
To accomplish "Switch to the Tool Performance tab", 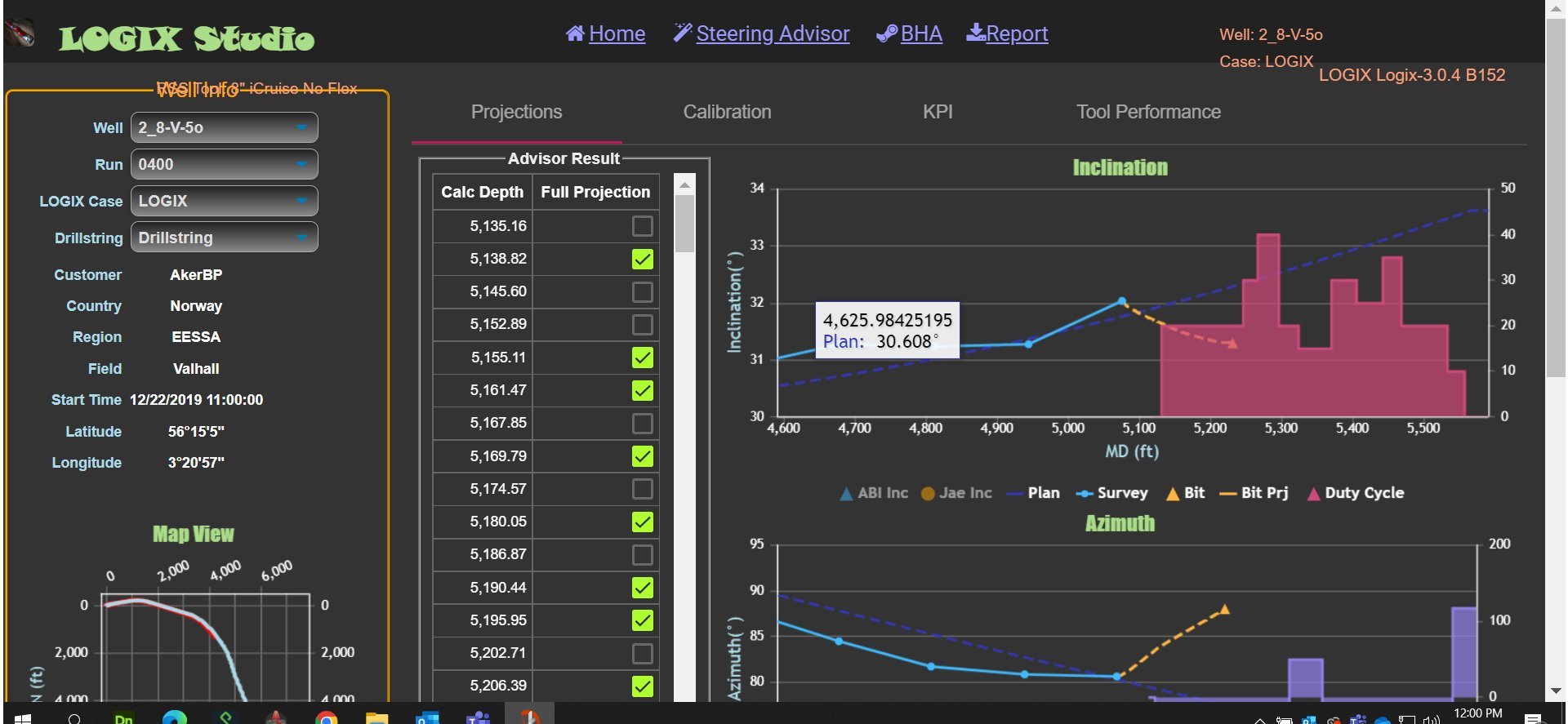I will (x=1148, y=112).
